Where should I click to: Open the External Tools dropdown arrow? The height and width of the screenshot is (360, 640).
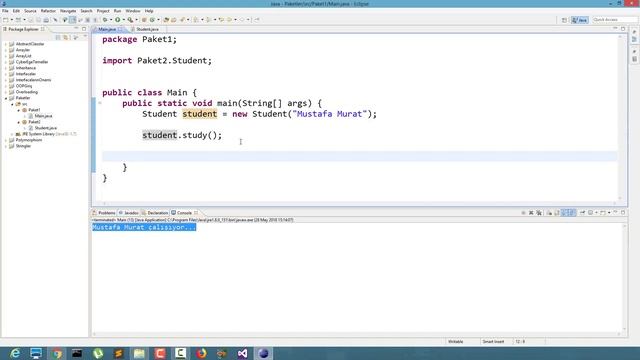click(x=137, y=20)
